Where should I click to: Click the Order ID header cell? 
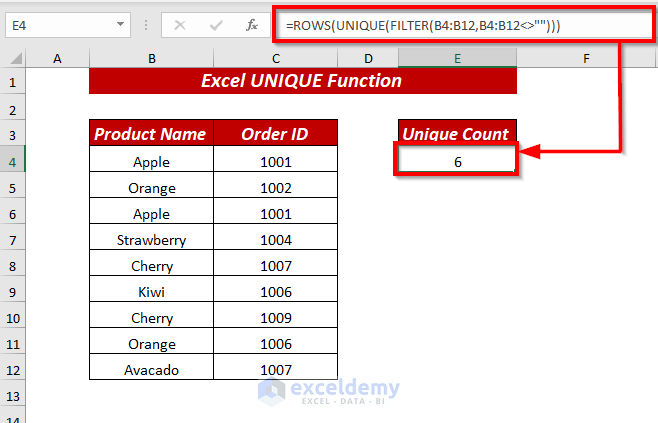[276, 133]
